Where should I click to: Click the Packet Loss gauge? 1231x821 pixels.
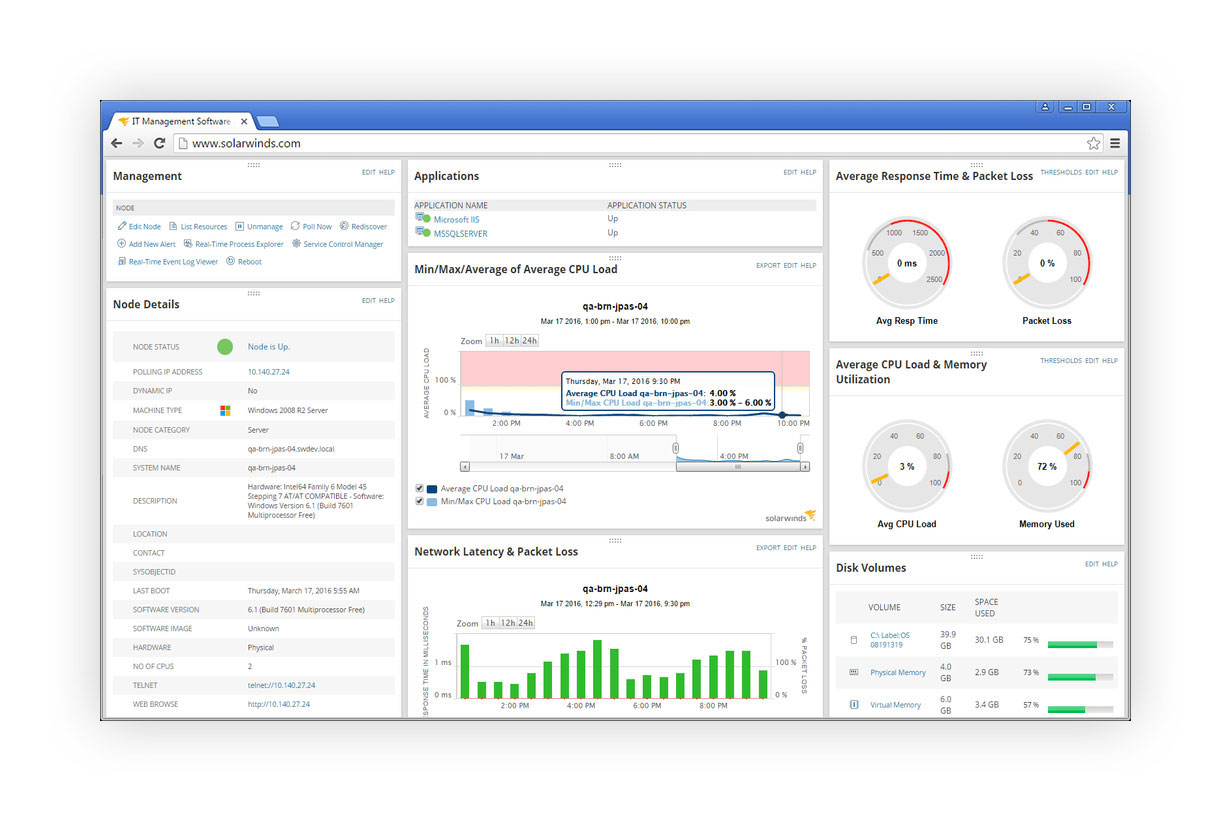[x=1047, y=263]
